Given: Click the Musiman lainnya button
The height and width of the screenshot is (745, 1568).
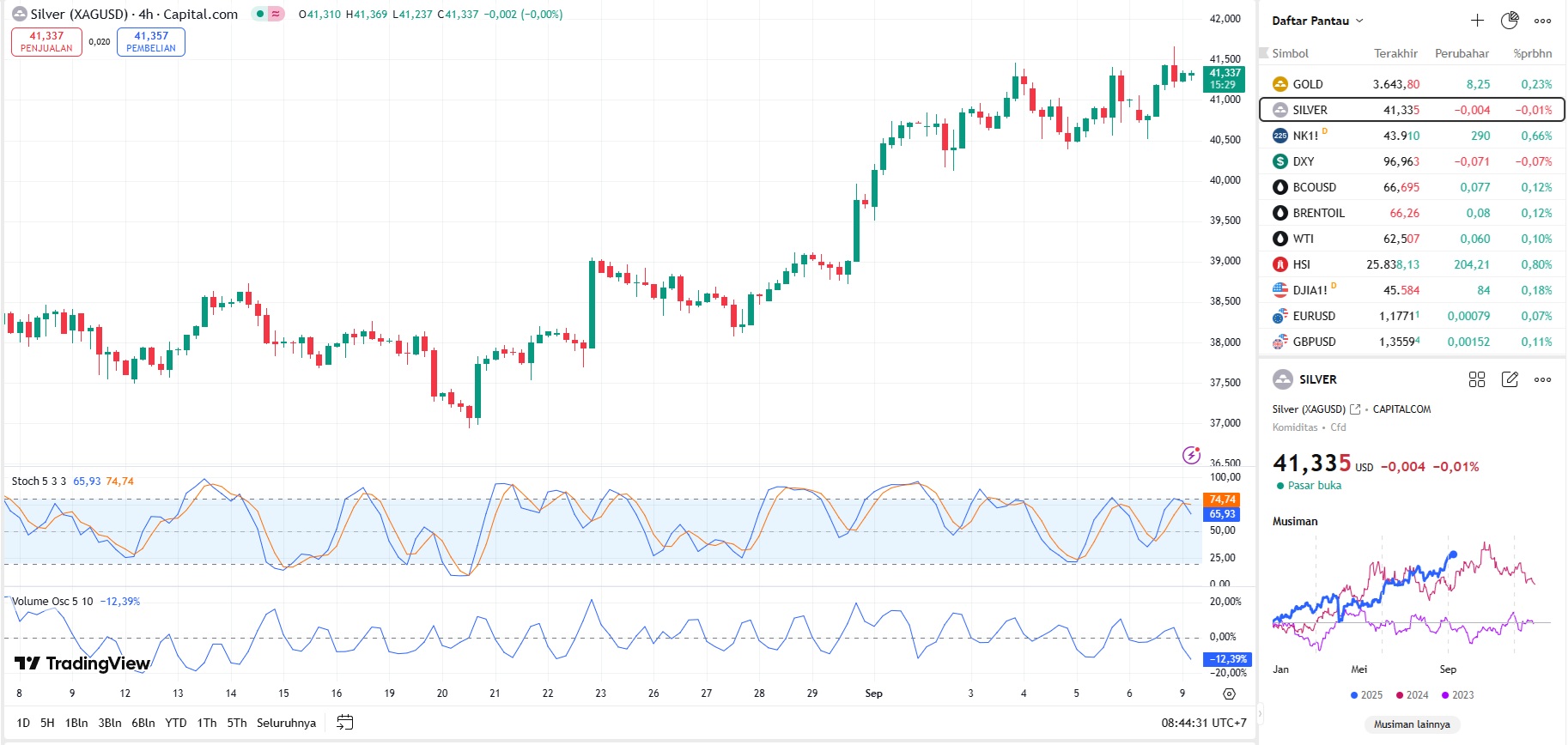Looking at the screenshot, I should tap(1412, 724).
